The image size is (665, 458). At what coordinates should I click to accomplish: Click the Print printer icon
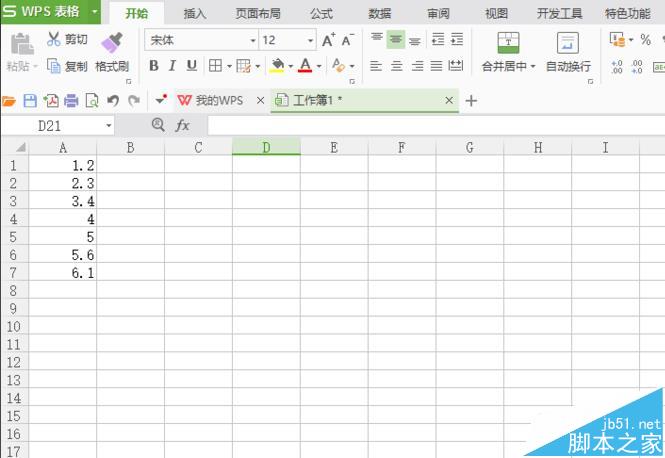coord(71,101)
